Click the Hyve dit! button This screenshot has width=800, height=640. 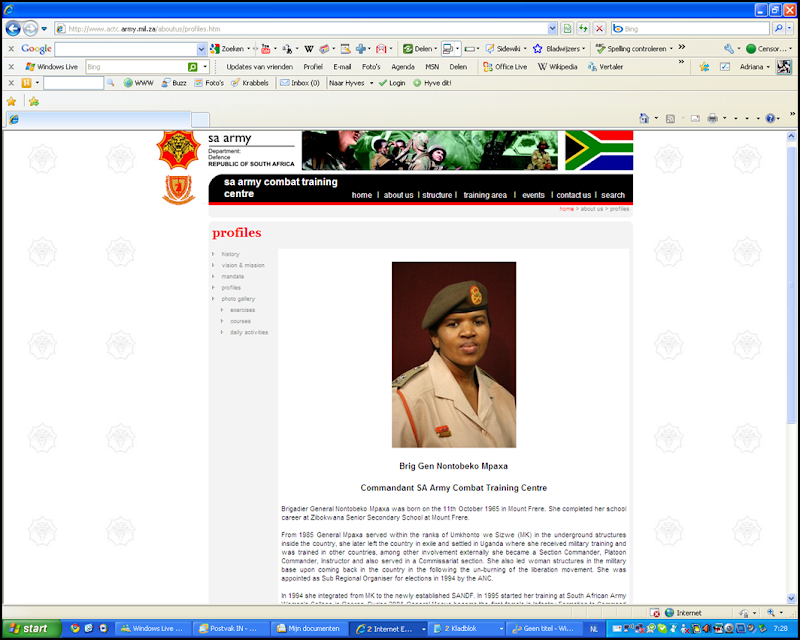[432, 83]
